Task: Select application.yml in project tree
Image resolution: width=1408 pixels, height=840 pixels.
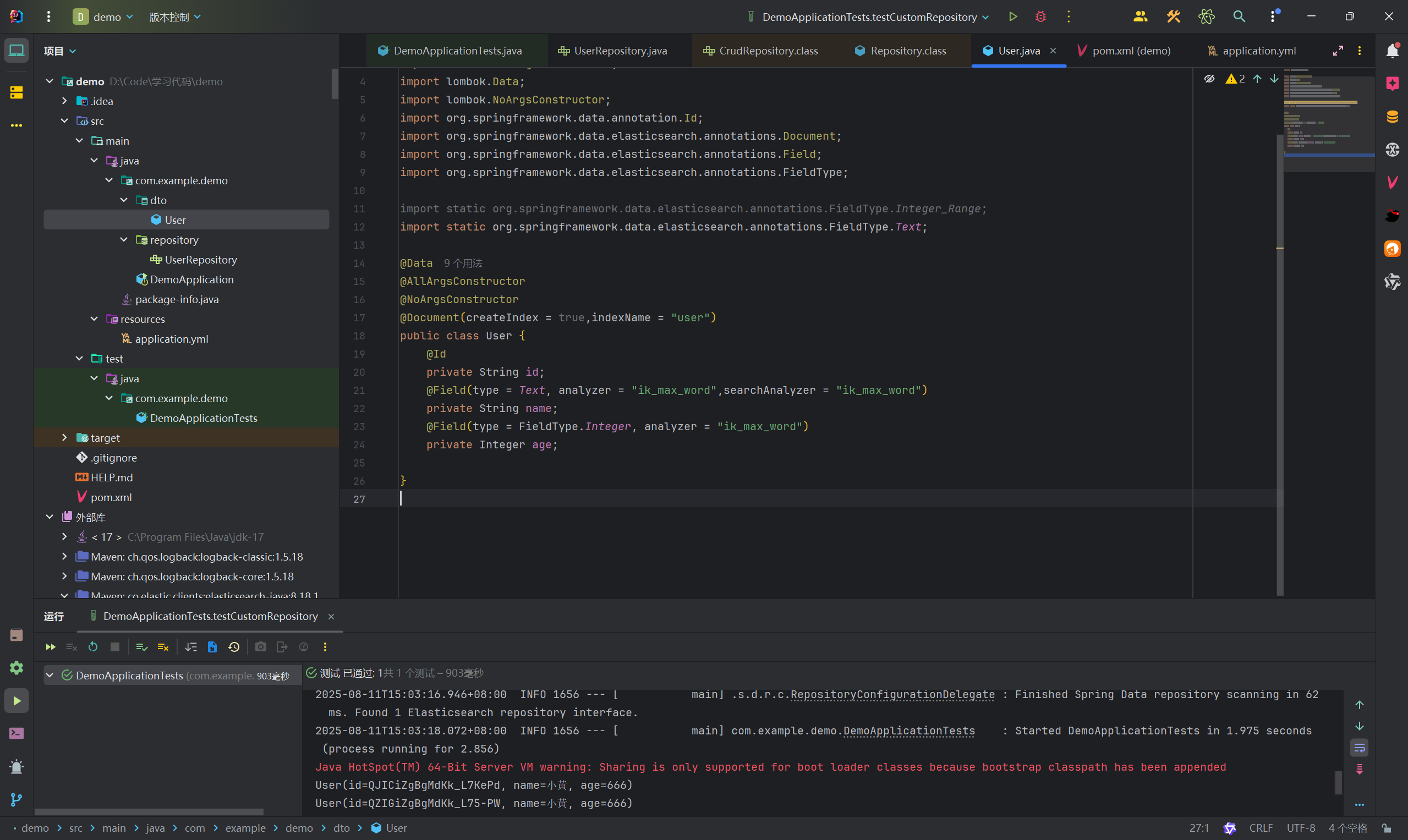Action: (x=172, y=339)
